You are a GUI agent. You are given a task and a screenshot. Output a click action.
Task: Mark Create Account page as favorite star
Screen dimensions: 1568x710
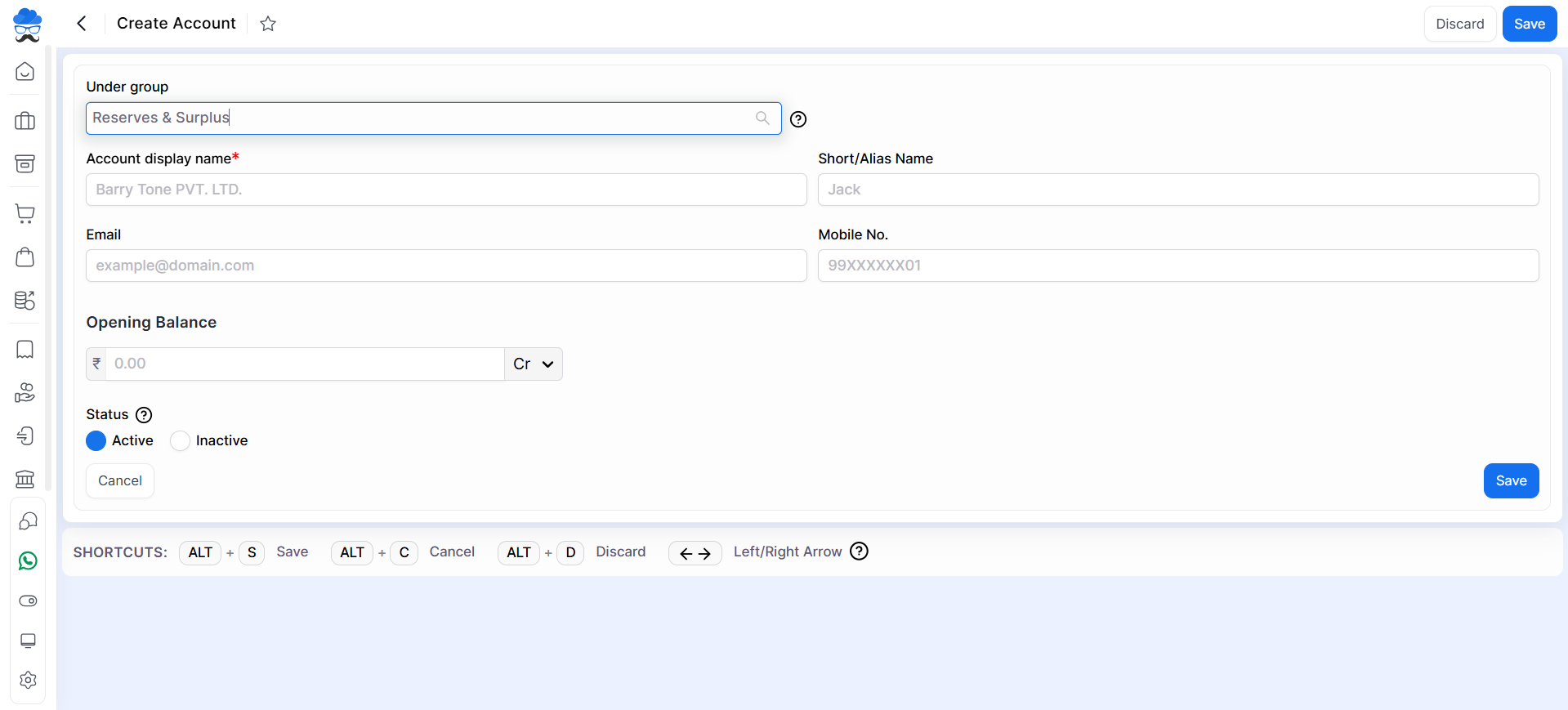tap(268, 24)
